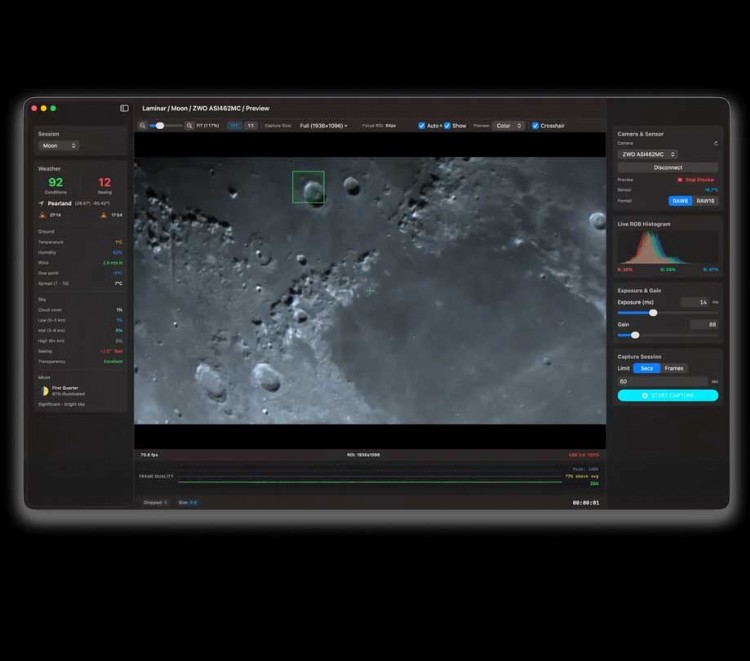Viewport: 750px width, 661px height.
Task: Set capture limit to Secs
Action: (x=647, y=368)
